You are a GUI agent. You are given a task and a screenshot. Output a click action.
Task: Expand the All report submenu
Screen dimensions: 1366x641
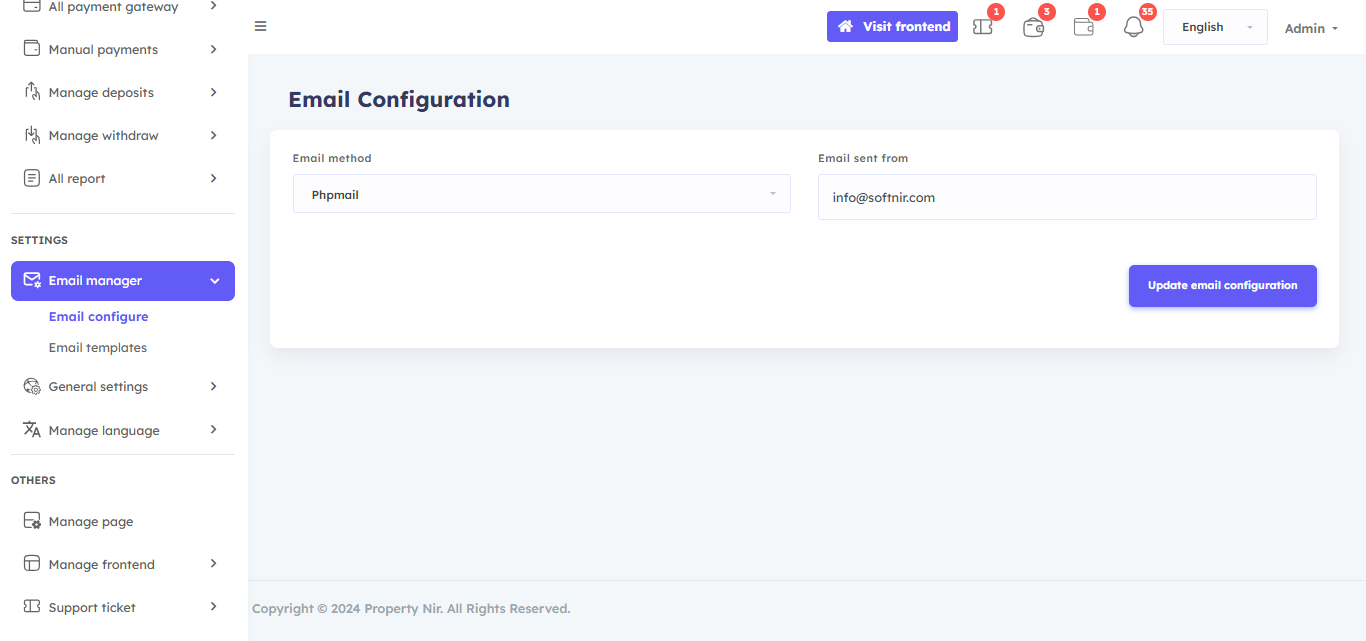coord(213,178)
